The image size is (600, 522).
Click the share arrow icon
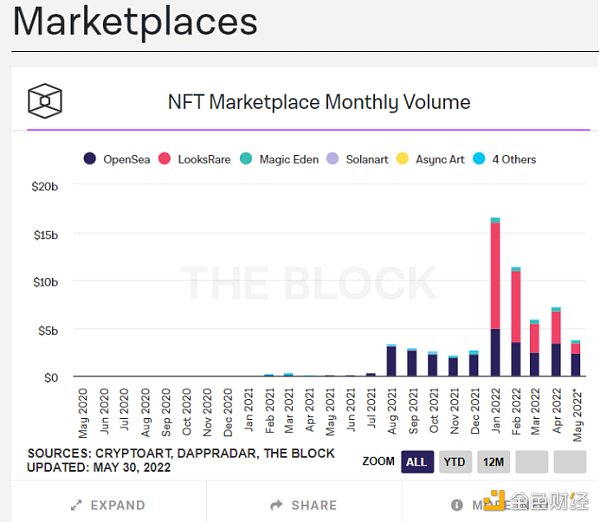[x=278, y=505]
